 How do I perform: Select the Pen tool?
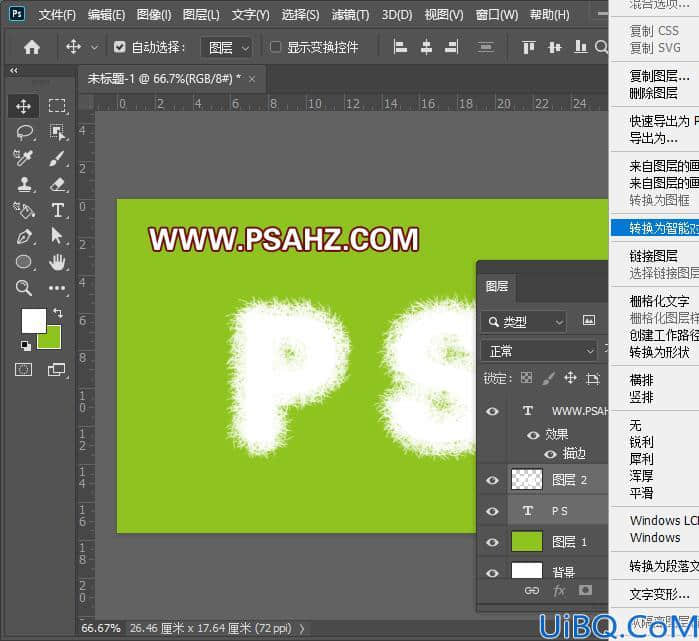[24, 236]
